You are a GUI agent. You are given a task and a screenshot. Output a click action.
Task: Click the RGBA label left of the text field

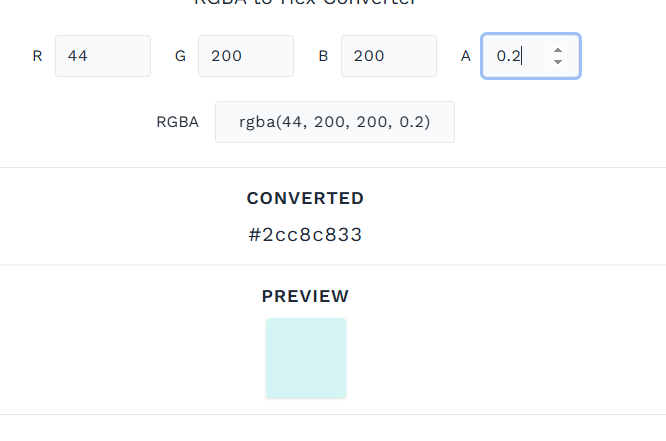click(177, 122)
